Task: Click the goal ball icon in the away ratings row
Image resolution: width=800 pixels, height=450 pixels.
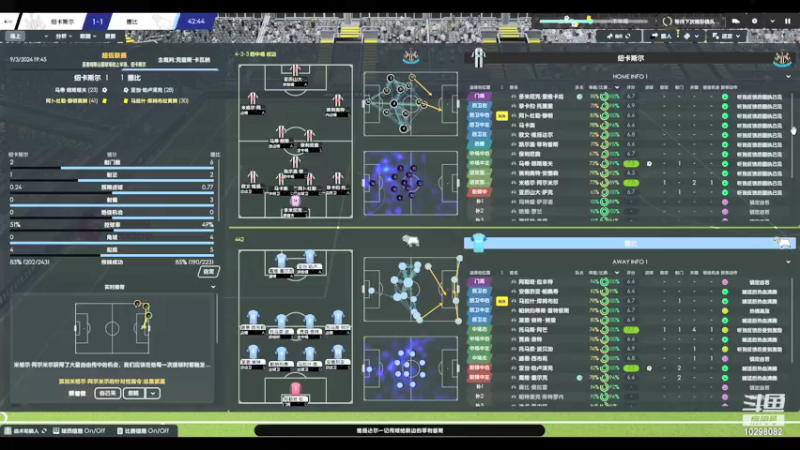Action: coord(649,368)
